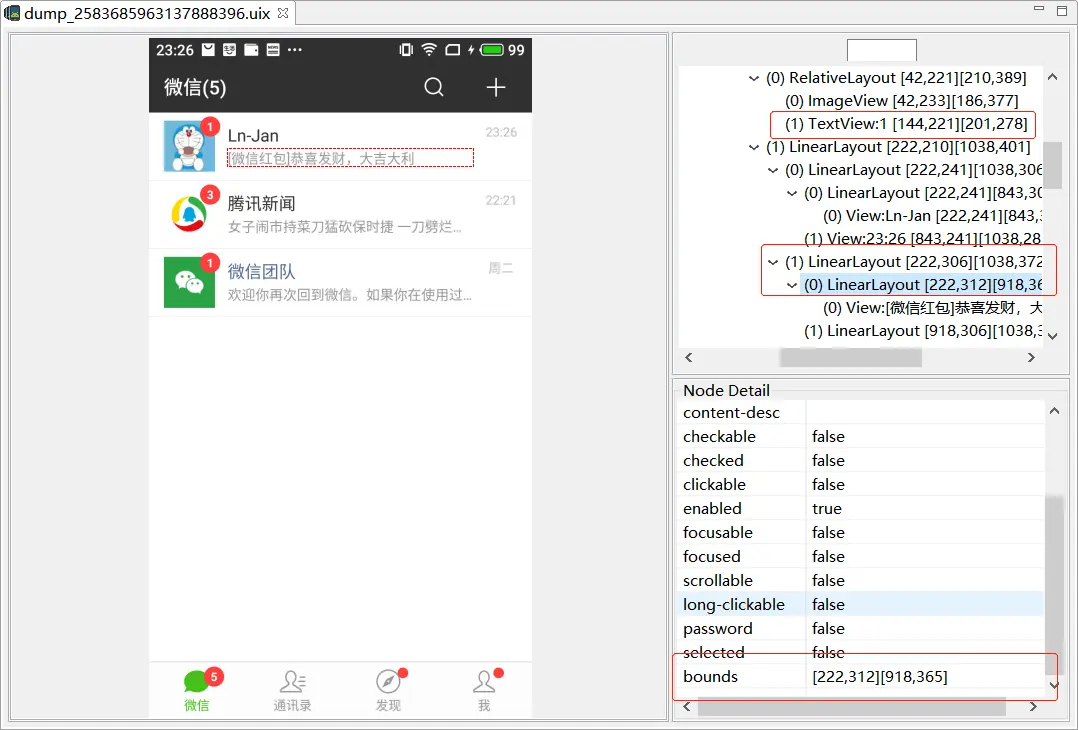This screenshot has height=730, width=1078.
Task: Close the dump uix editor tab
Action: (283, 13)
